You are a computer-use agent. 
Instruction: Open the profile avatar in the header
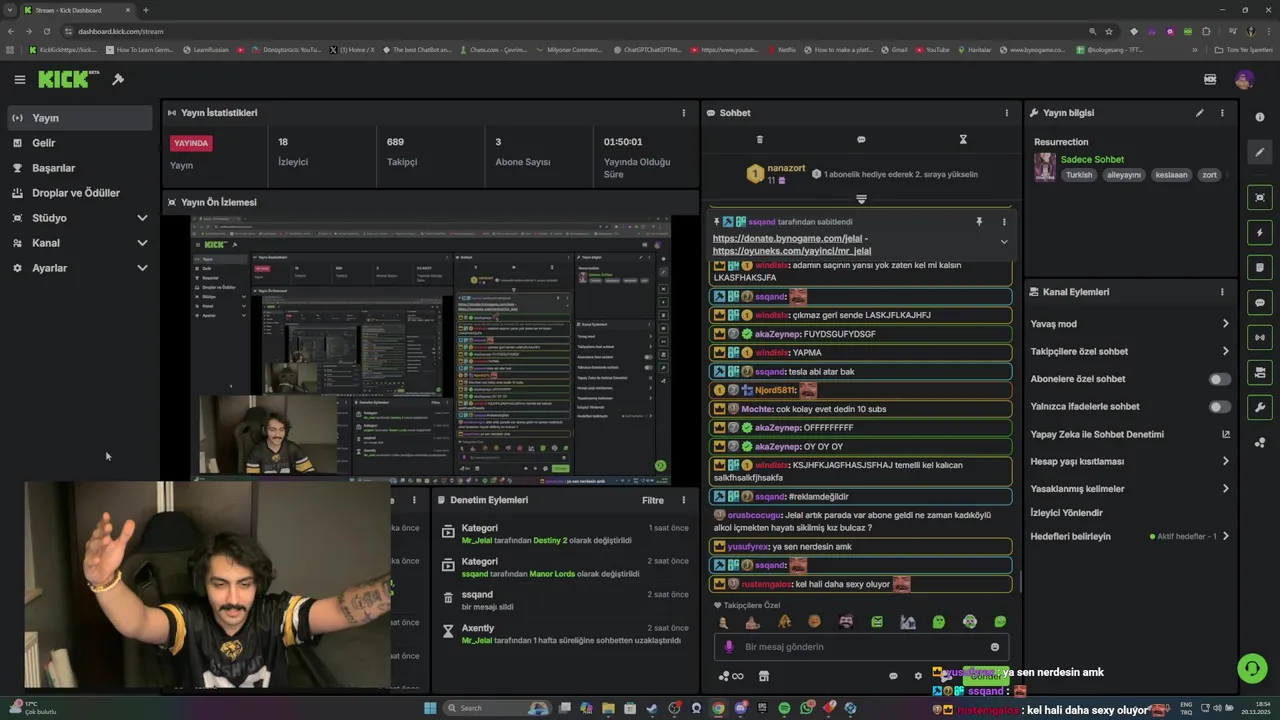click(1244, 79)
